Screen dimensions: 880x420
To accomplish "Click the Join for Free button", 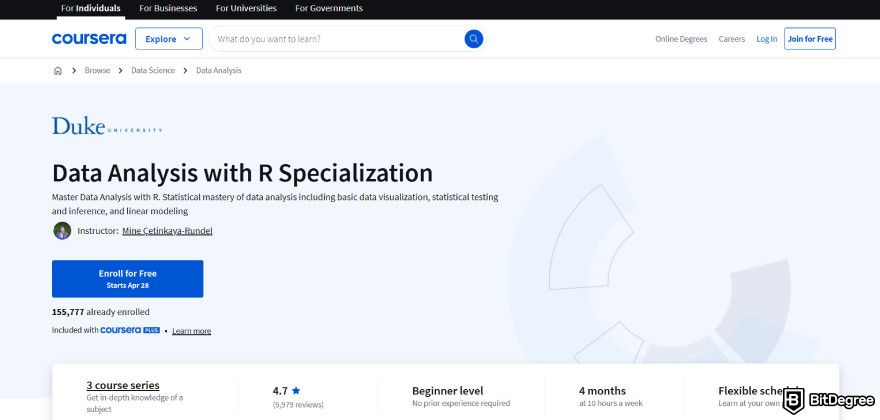I will point(810,39).
